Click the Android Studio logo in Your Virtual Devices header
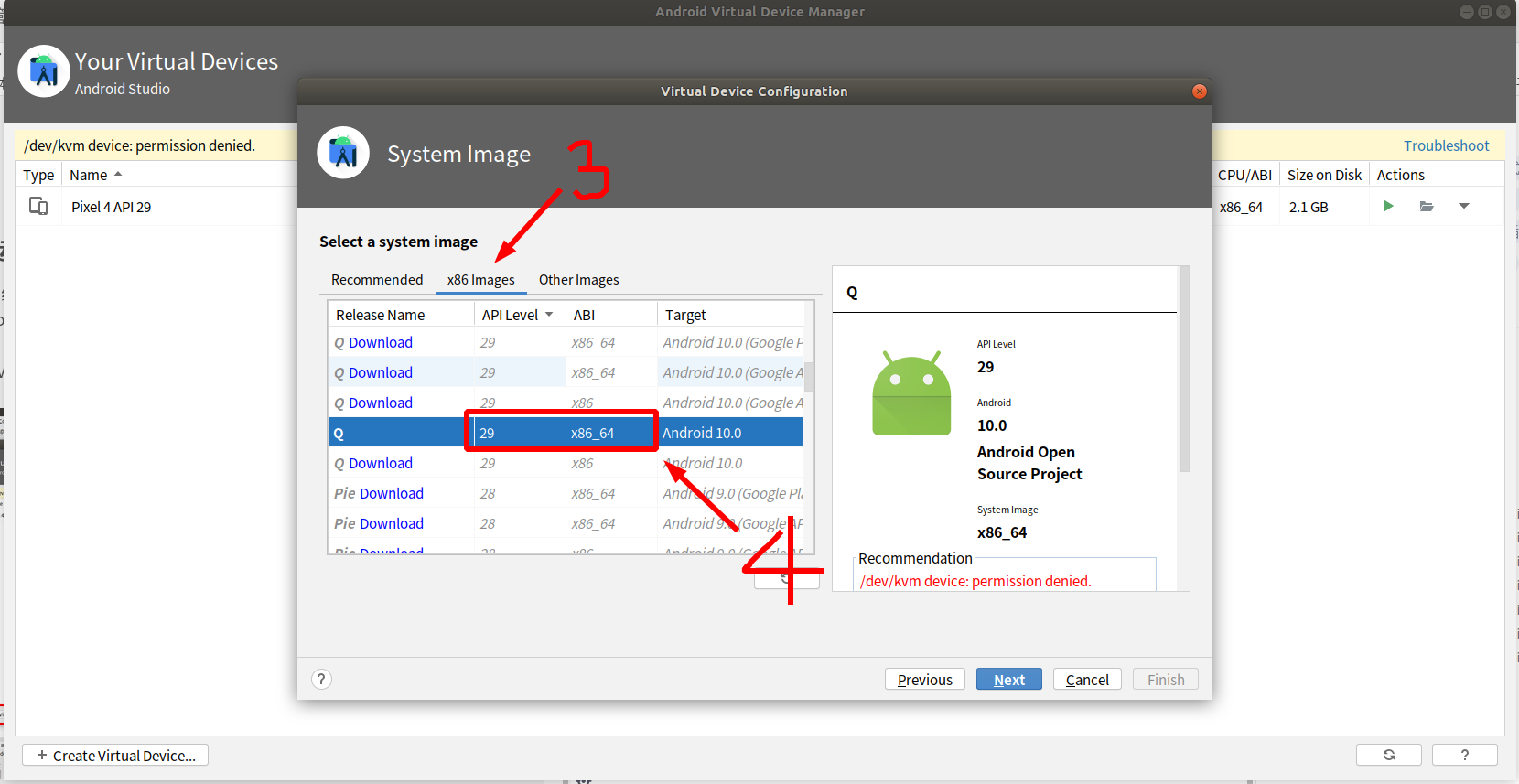The height and width of the screenshot is (784, 1519). (44, 71)
